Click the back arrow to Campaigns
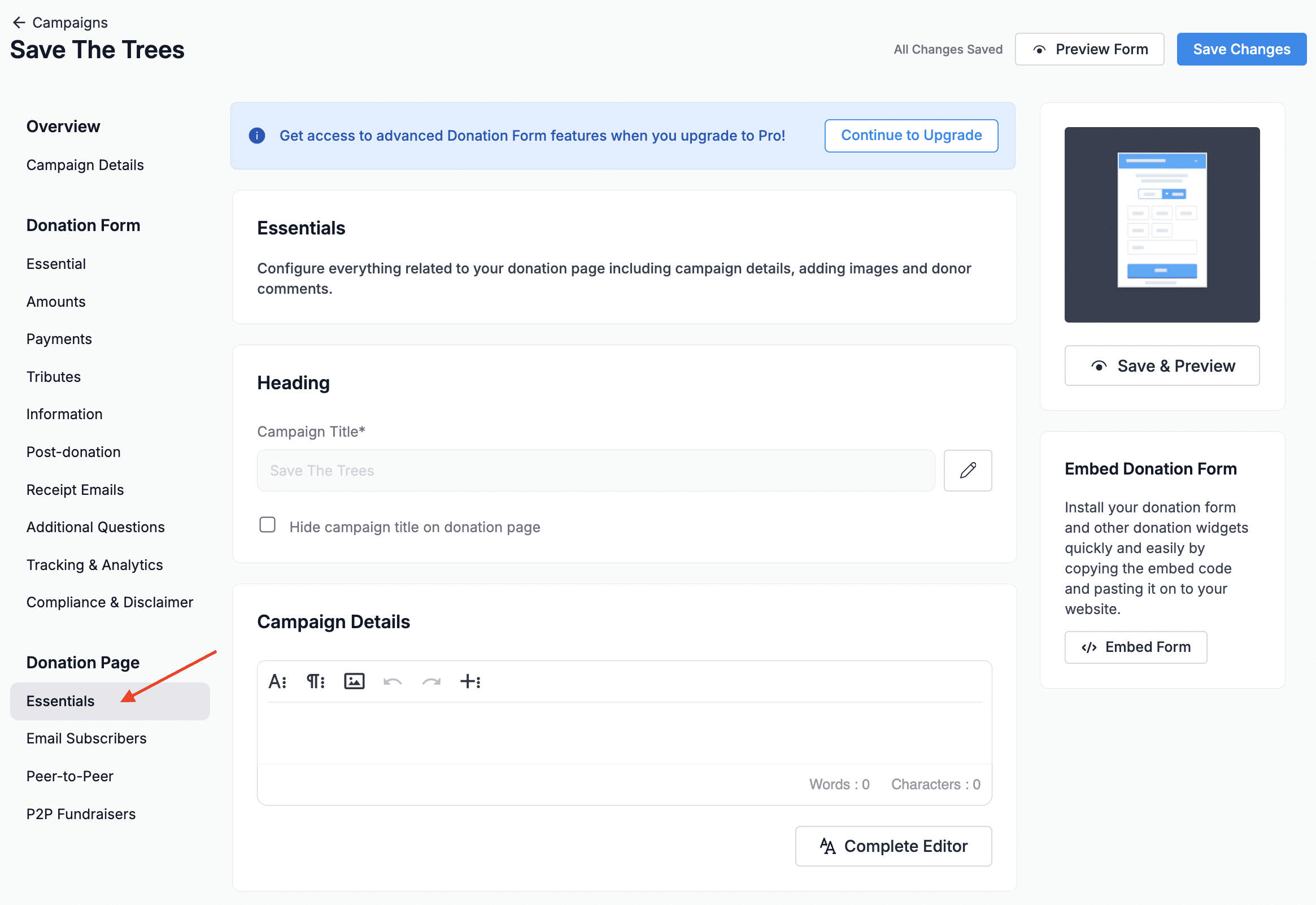 click(x=19, y=23)
